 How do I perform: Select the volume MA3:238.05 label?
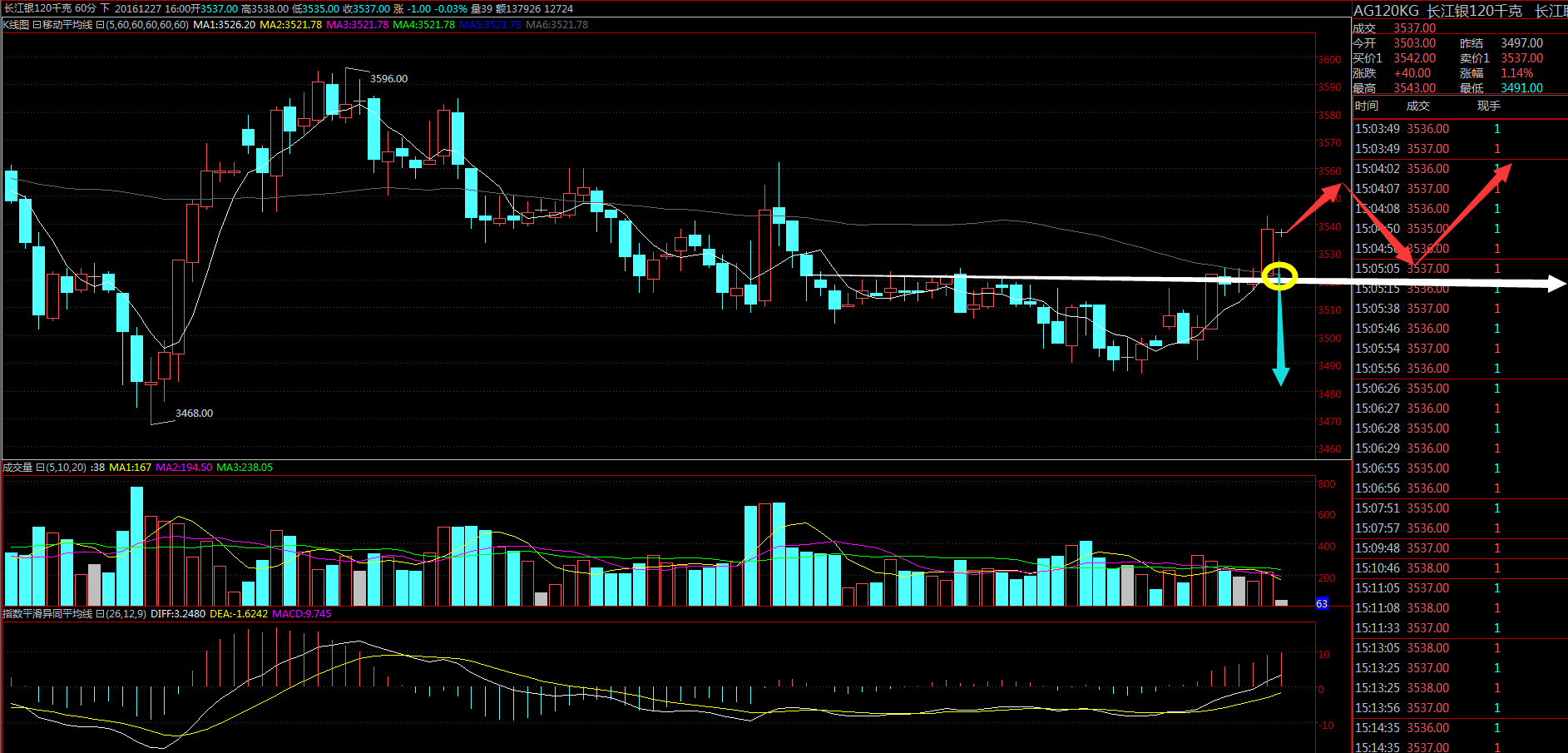point(245,468)
